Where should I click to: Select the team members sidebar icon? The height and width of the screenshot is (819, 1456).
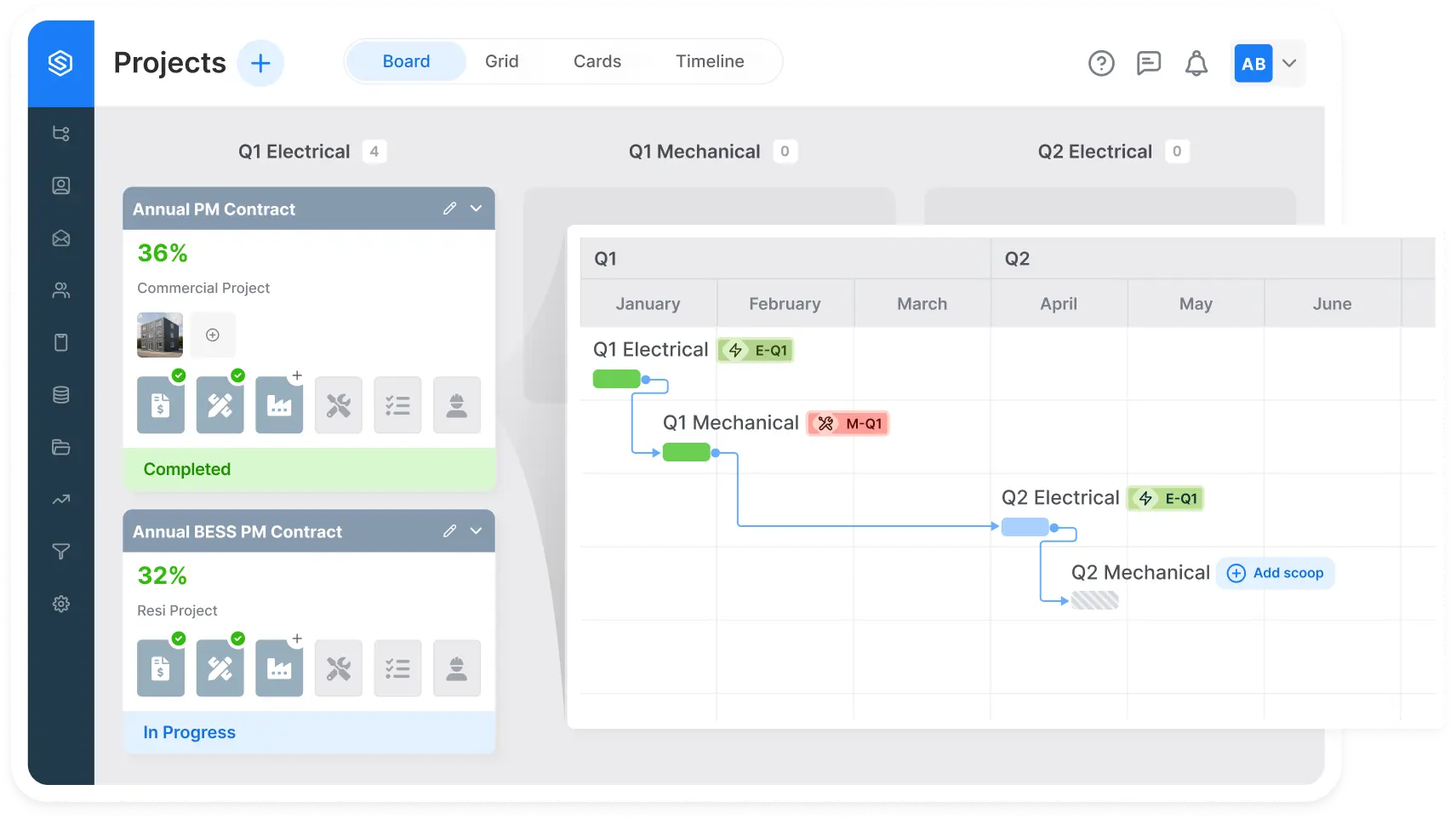pyautogui.click(x=61, y=289)
